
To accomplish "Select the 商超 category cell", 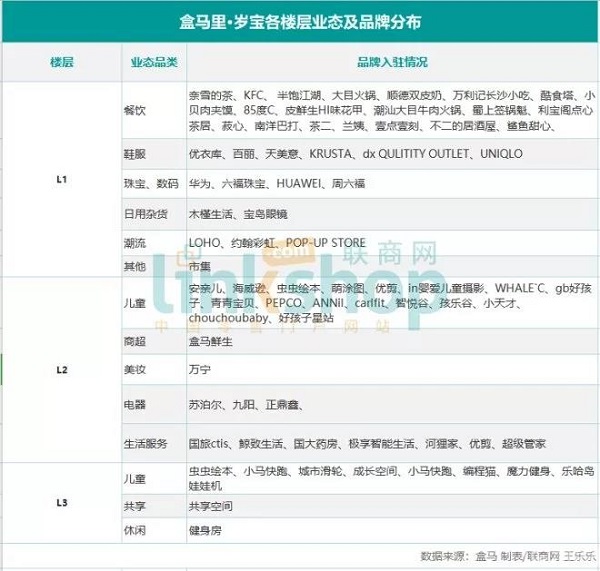I will coord(154,341).
